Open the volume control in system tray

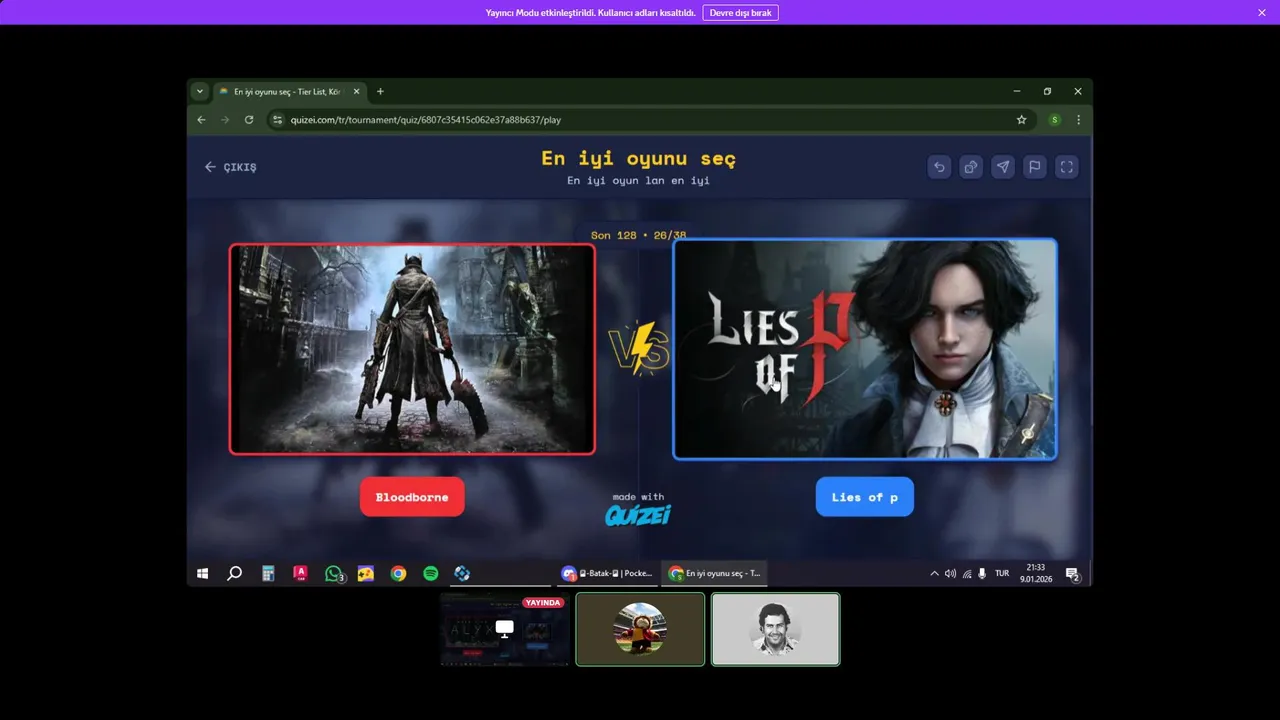[950, 574]
